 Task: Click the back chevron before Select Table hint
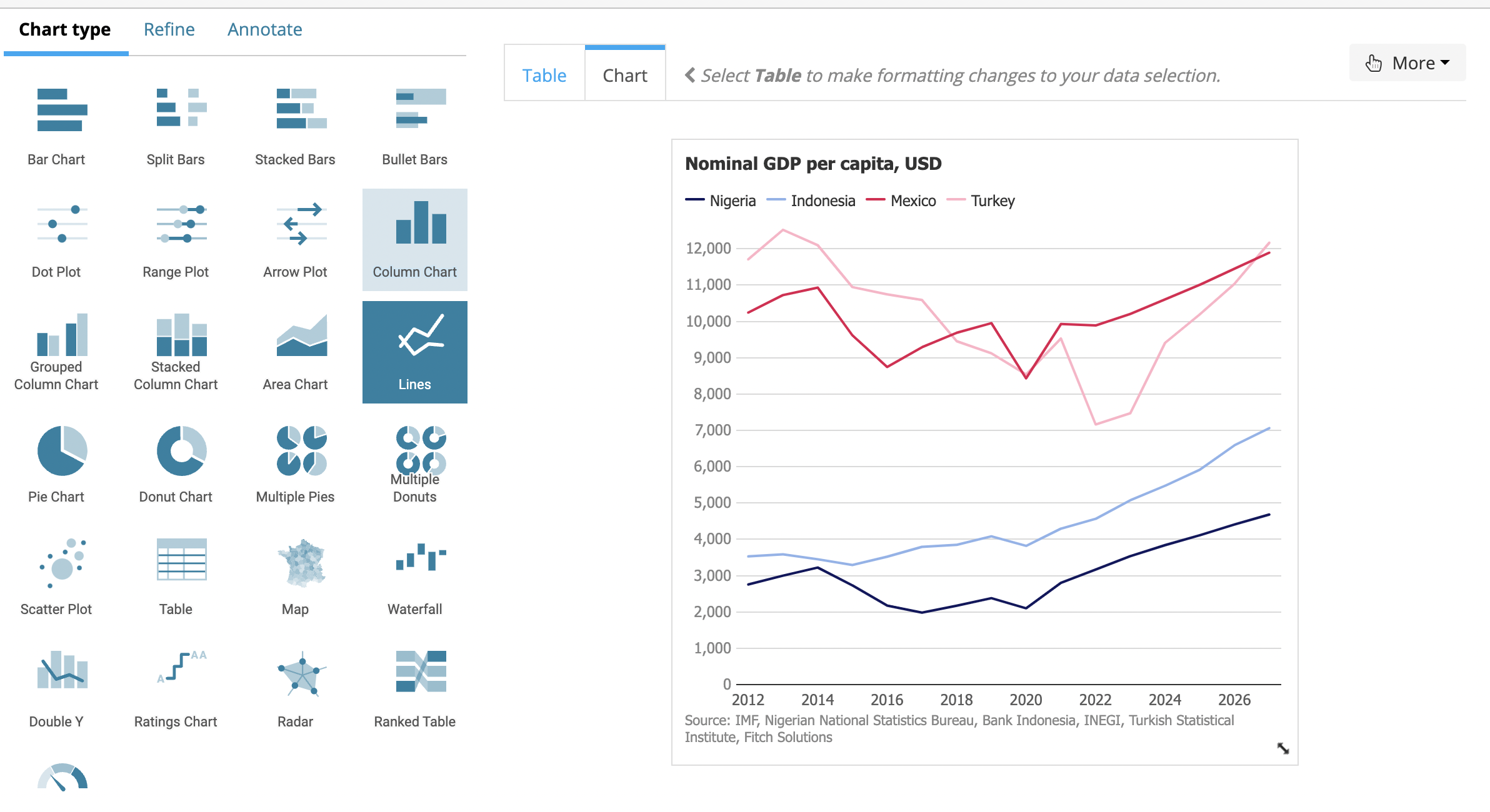pos(689,75)
